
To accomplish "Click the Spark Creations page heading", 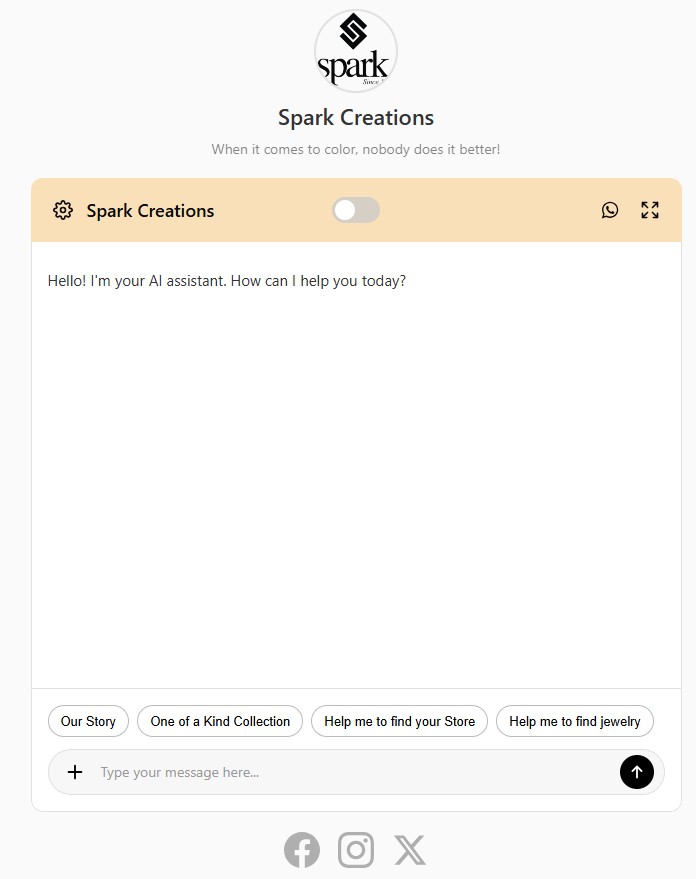I will click(356, 118).
